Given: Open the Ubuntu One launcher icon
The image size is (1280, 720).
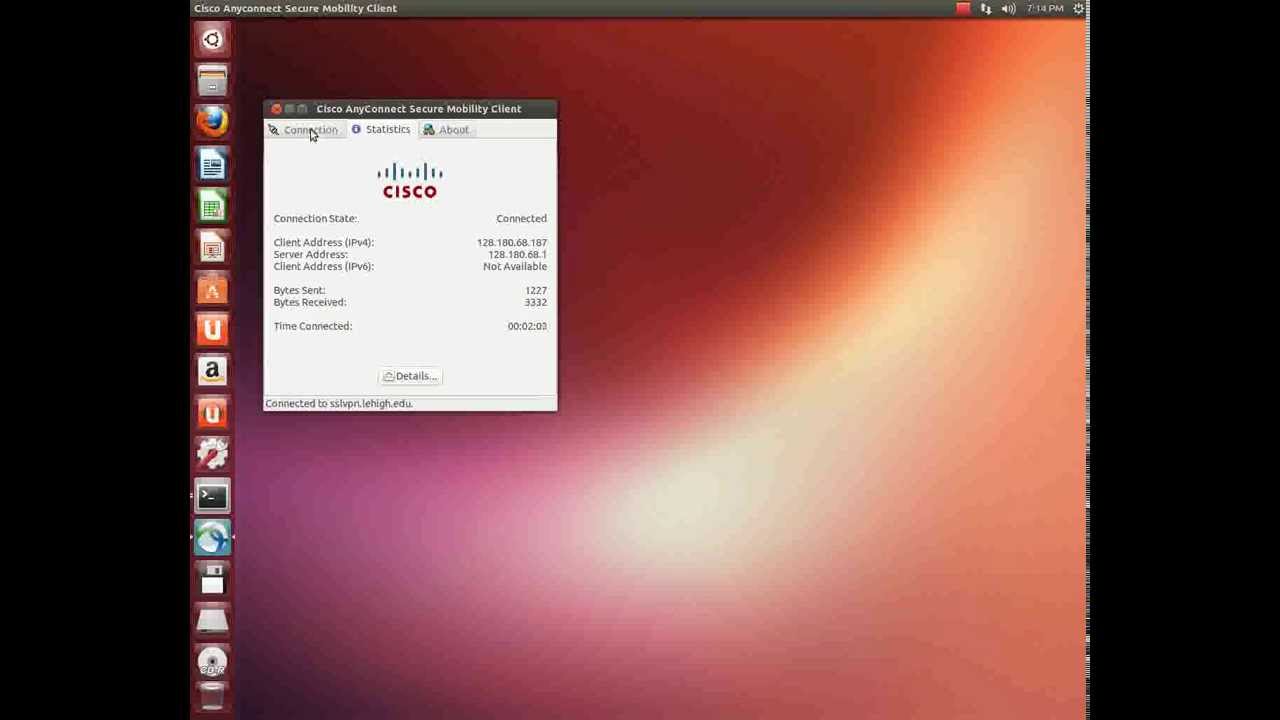Looking at the screenshot, I should coord(212,330).
